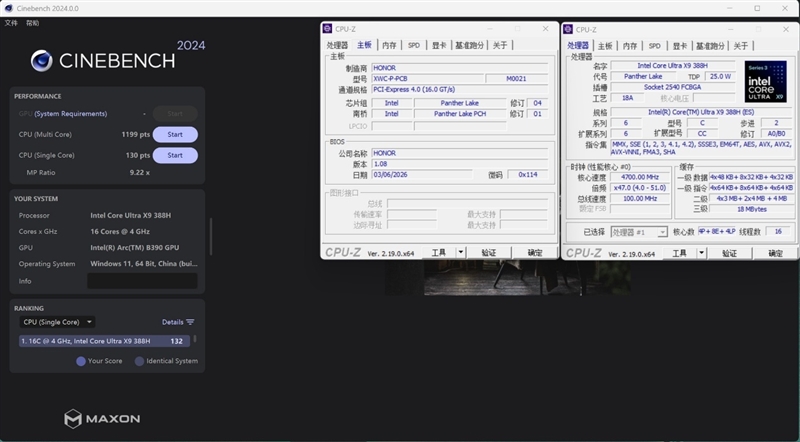Viewport: 800px width, 442px height.
Task: Click 验证 button in left CPU-Z window
Action: (x=489, y=253)
